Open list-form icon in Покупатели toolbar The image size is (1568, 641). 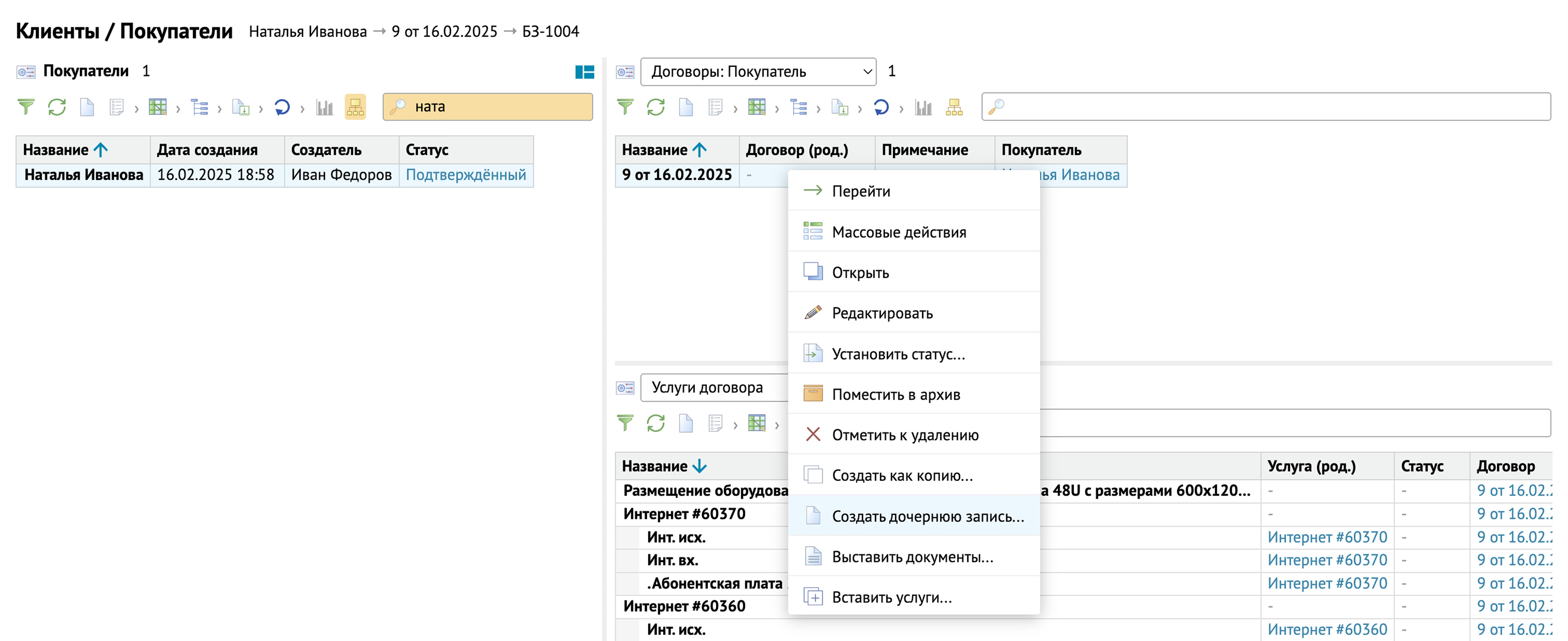click(116, 107)
